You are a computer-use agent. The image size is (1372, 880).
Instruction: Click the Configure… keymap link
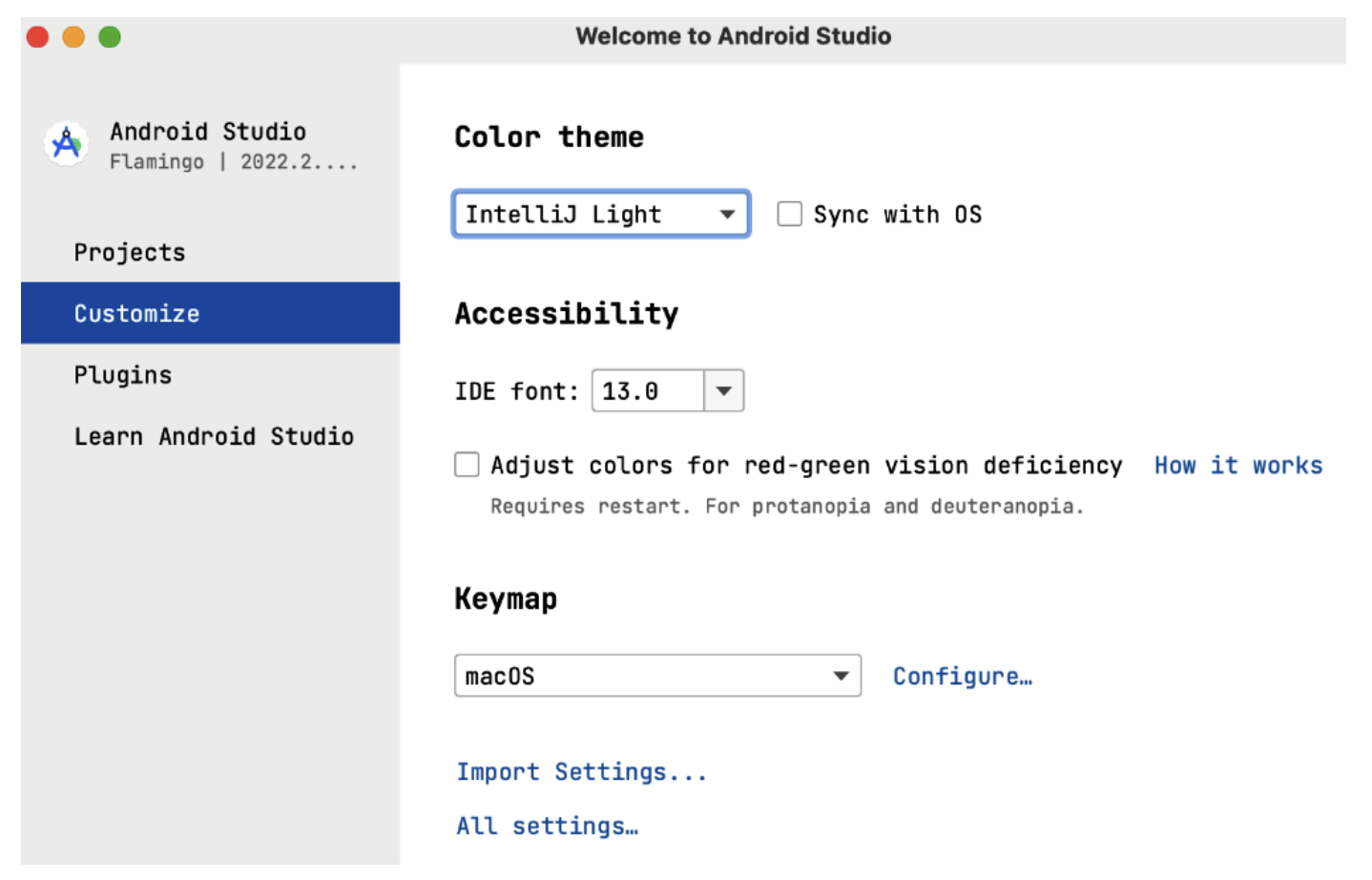tap(962, 676)
